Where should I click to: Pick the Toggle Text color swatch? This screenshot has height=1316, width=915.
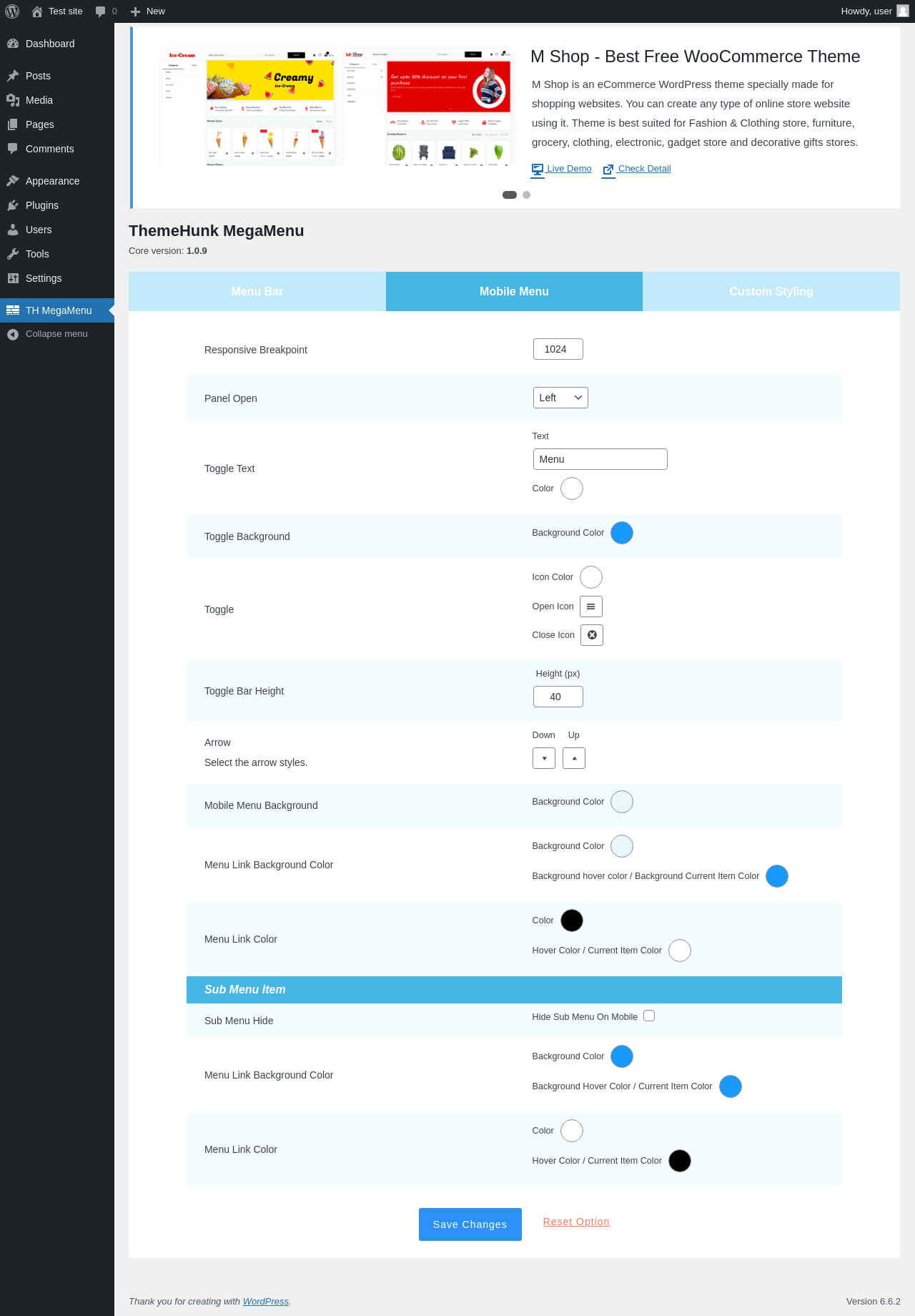(x=572, y=488)
